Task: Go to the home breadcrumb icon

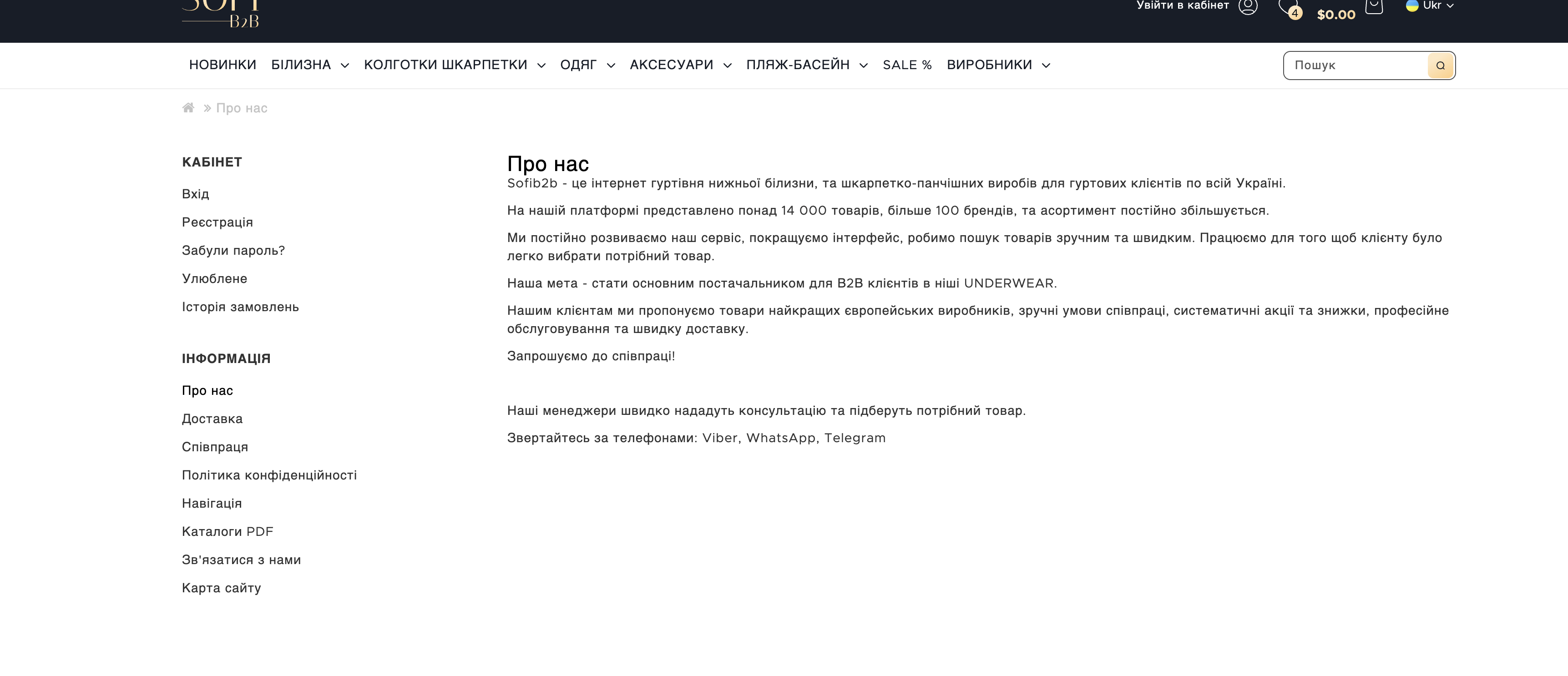Action: pyautogui.click(x=188, y=108)
